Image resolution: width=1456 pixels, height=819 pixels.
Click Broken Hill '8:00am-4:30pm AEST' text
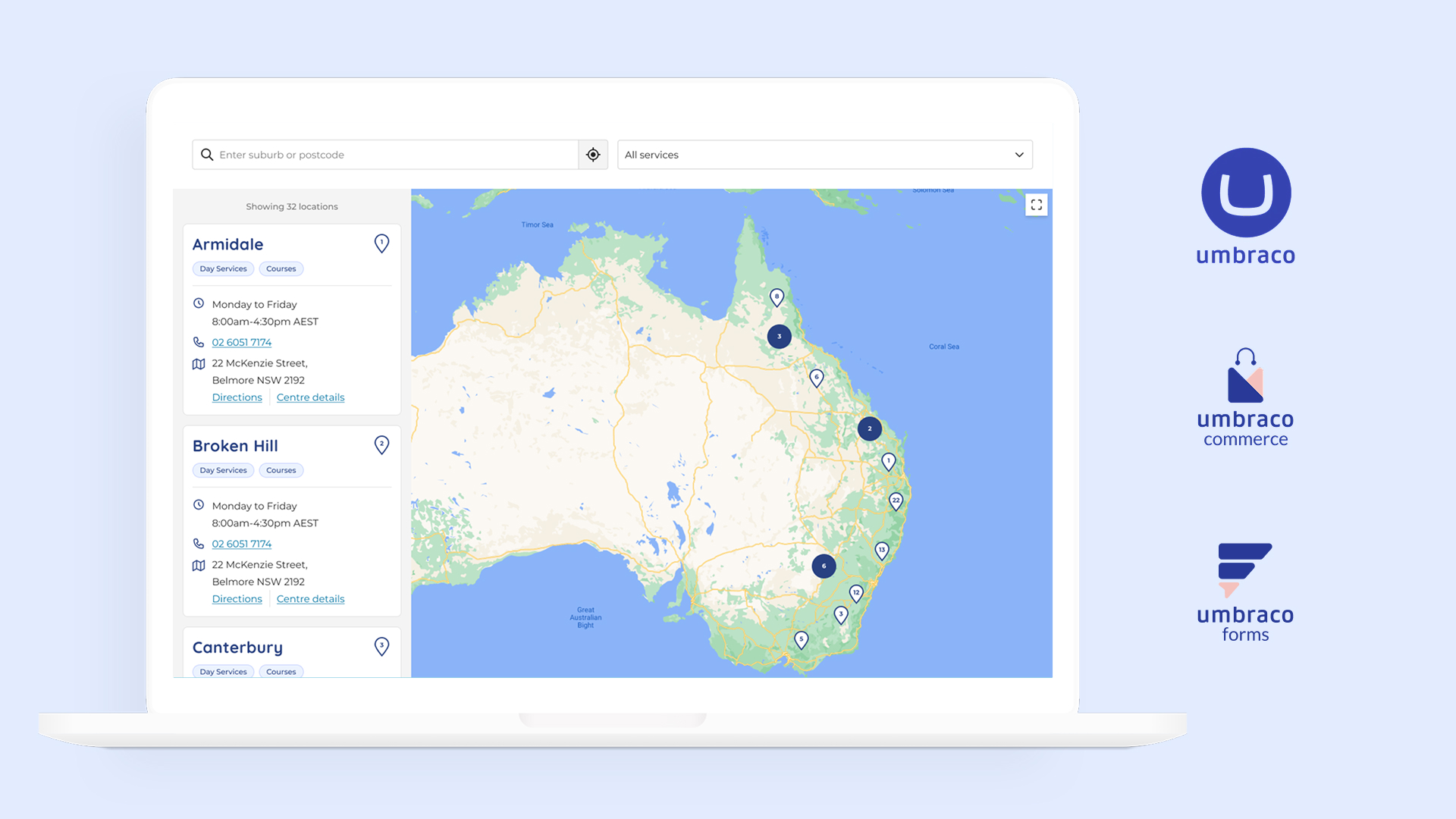point(265,523)
